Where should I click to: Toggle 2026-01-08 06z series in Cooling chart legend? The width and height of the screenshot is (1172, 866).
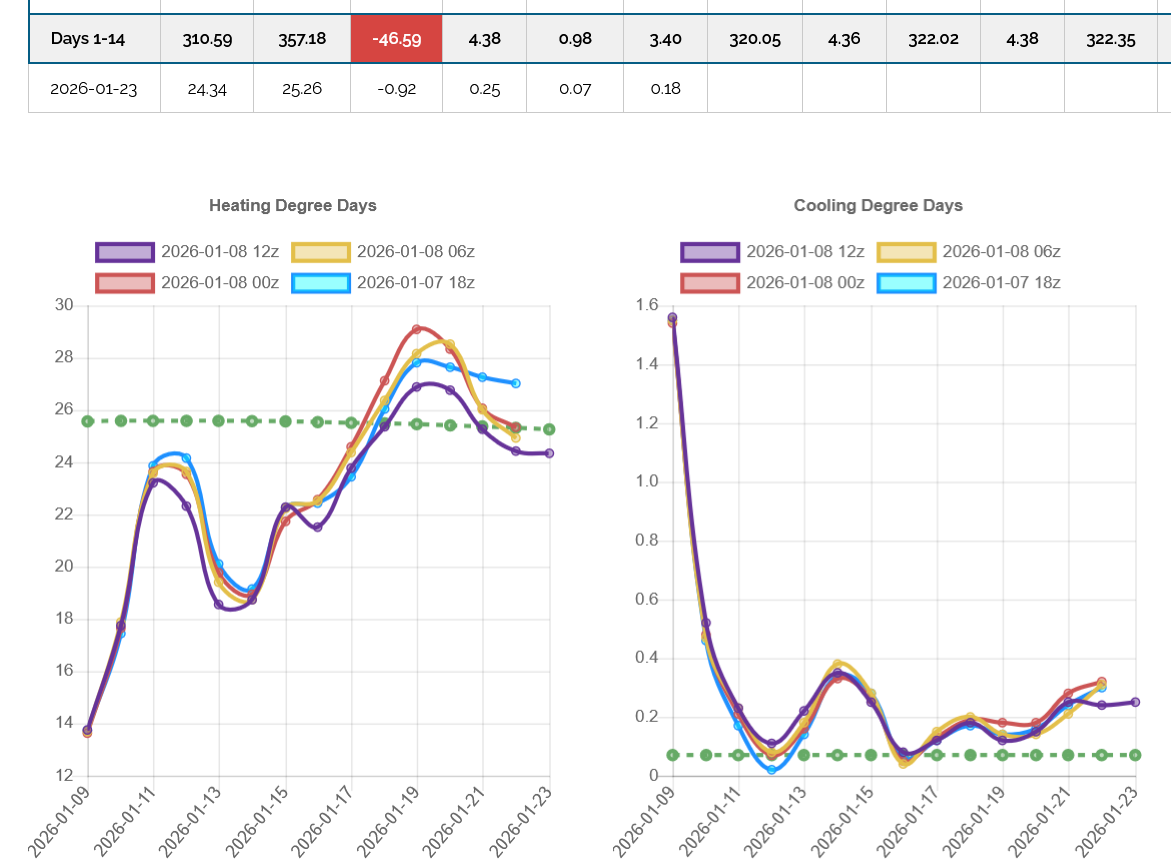906,251
